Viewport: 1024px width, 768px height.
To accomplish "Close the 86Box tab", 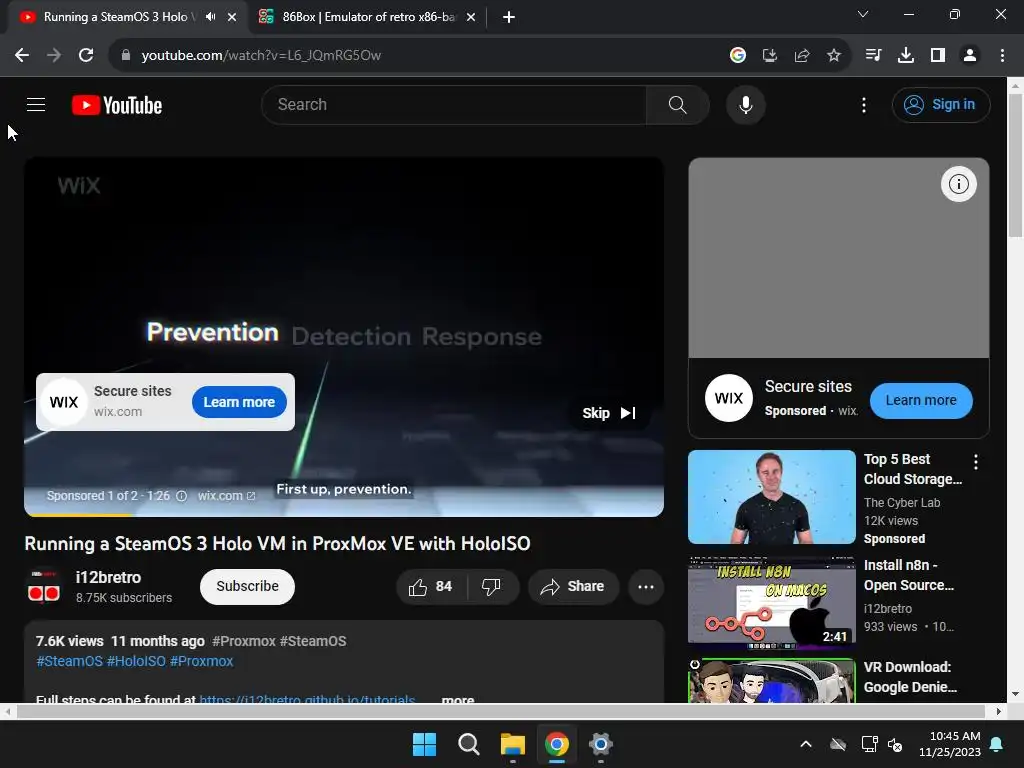I will [x=471, y=17].
